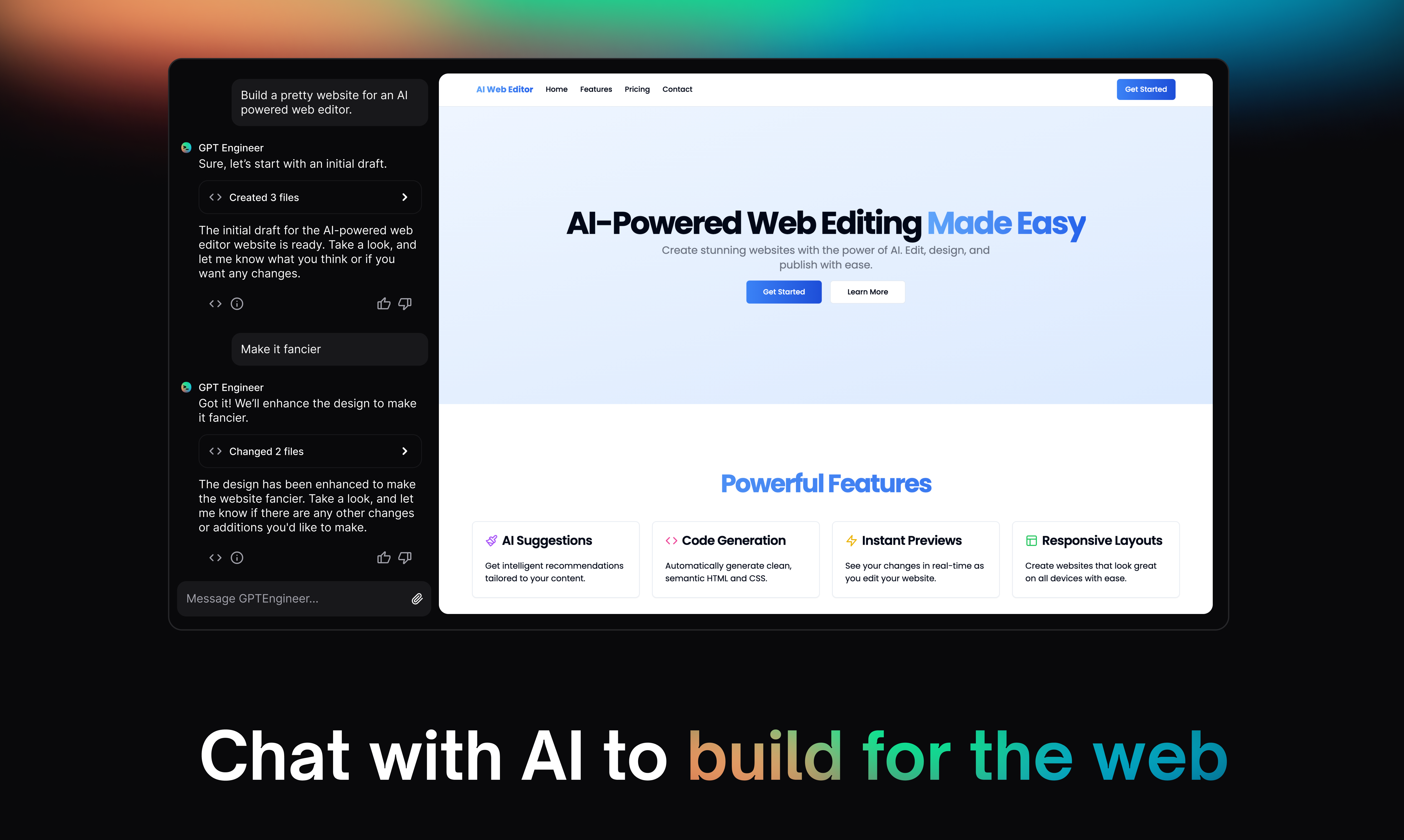The image size is (1404, 840).
Task: Expand the Changed 2 files disclosure
Action: [x=405, y=451]
